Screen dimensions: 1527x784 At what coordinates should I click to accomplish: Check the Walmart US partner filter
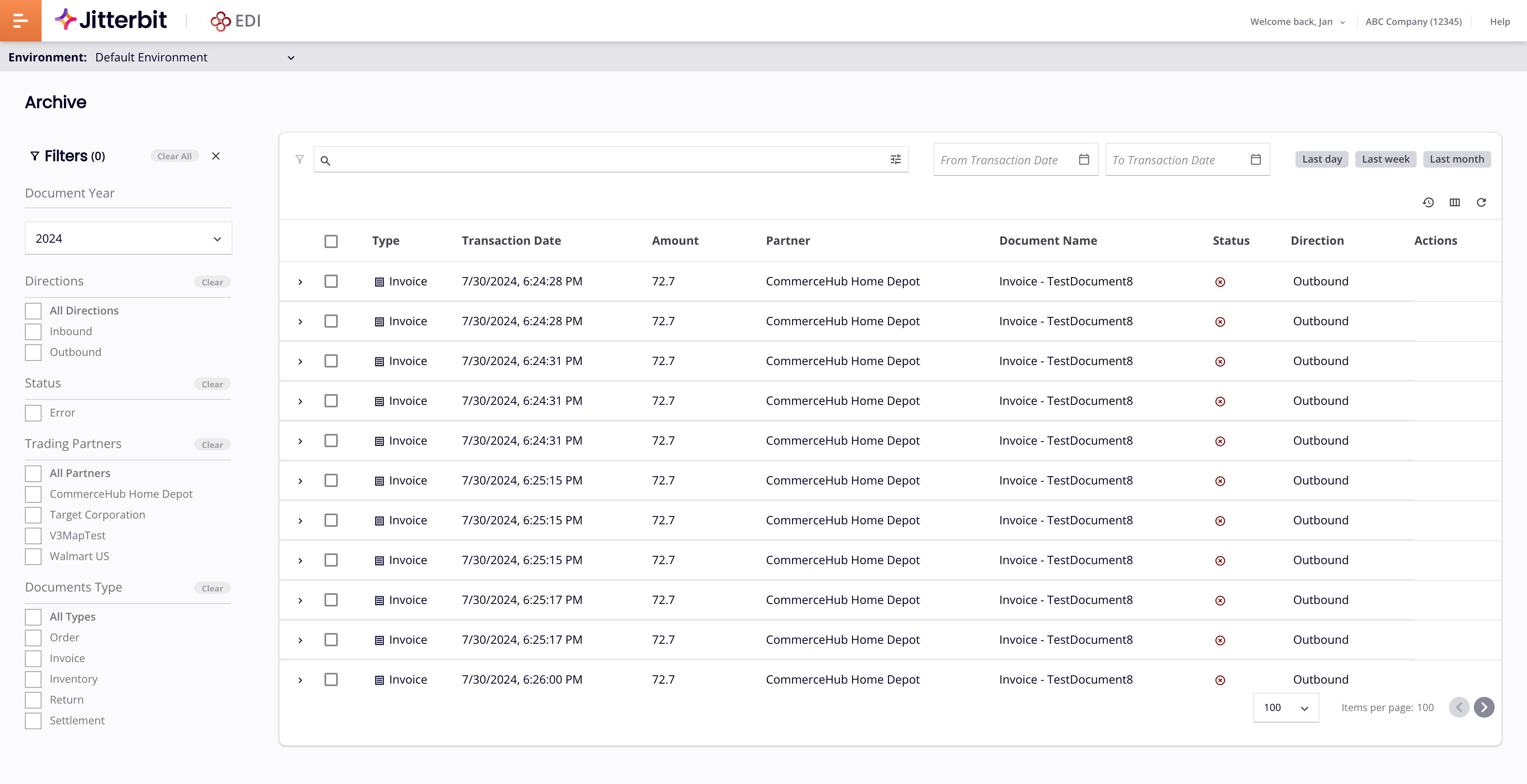click(x=33, y=556)
